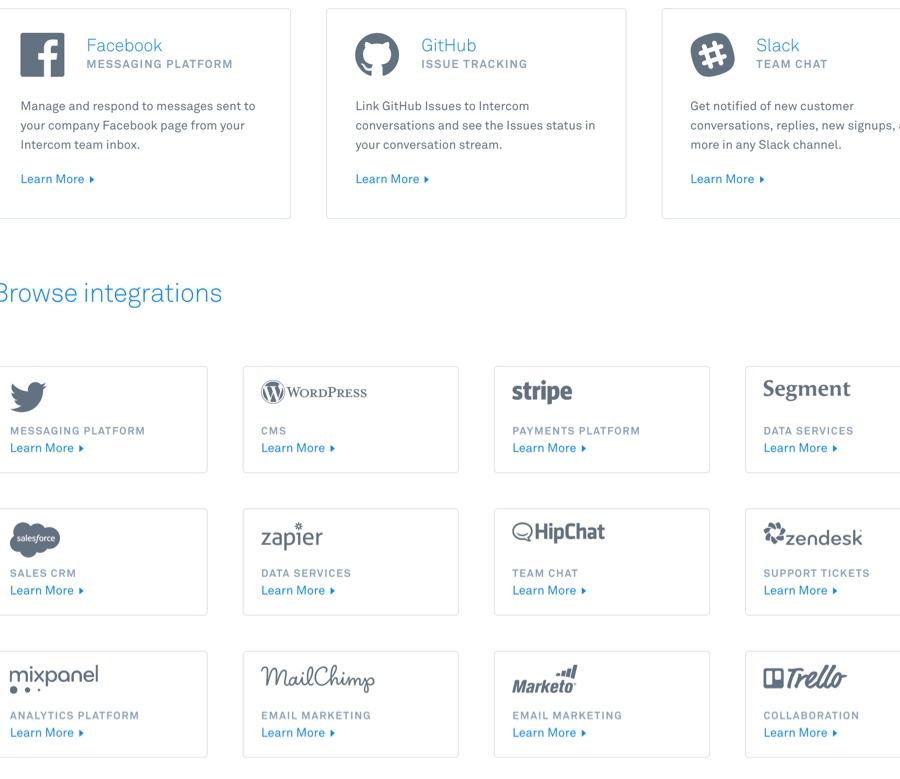This screenshot has height=779, width=900.
Task: Click the Segment logo
Action: [x=806, y=389]
